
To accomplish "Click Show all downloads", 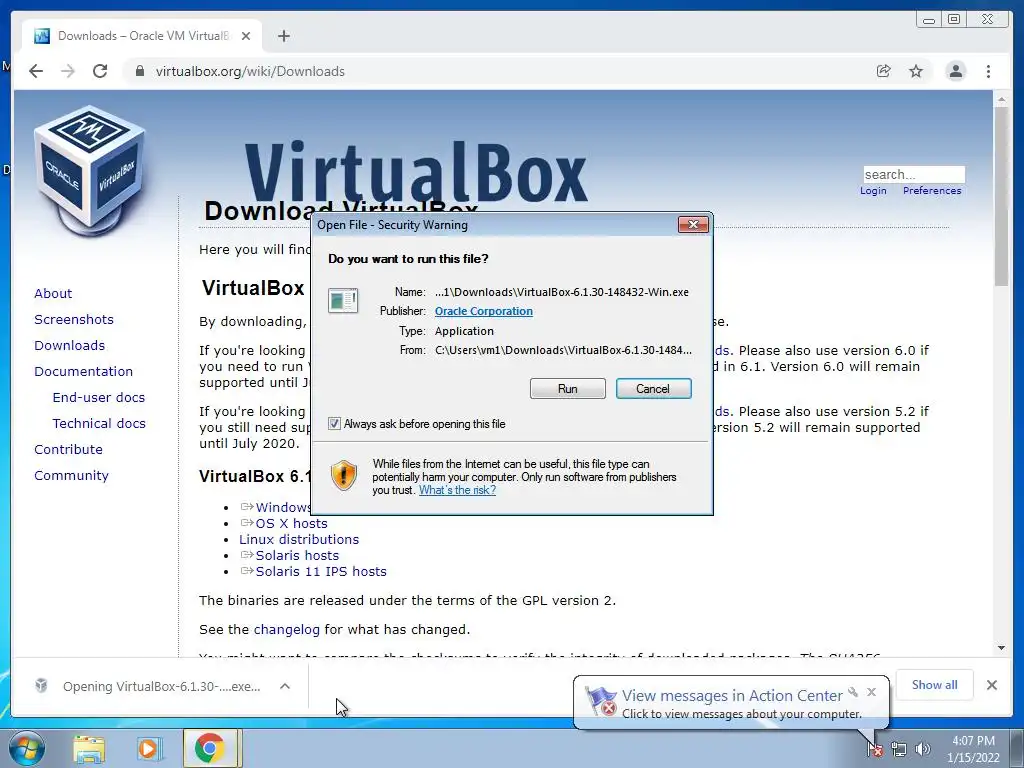I will pyautogui.click(x=934, y=684).
